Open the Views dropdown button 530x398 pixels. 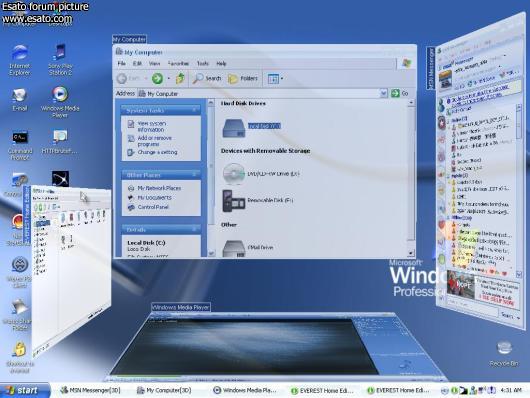click(275, 79)
